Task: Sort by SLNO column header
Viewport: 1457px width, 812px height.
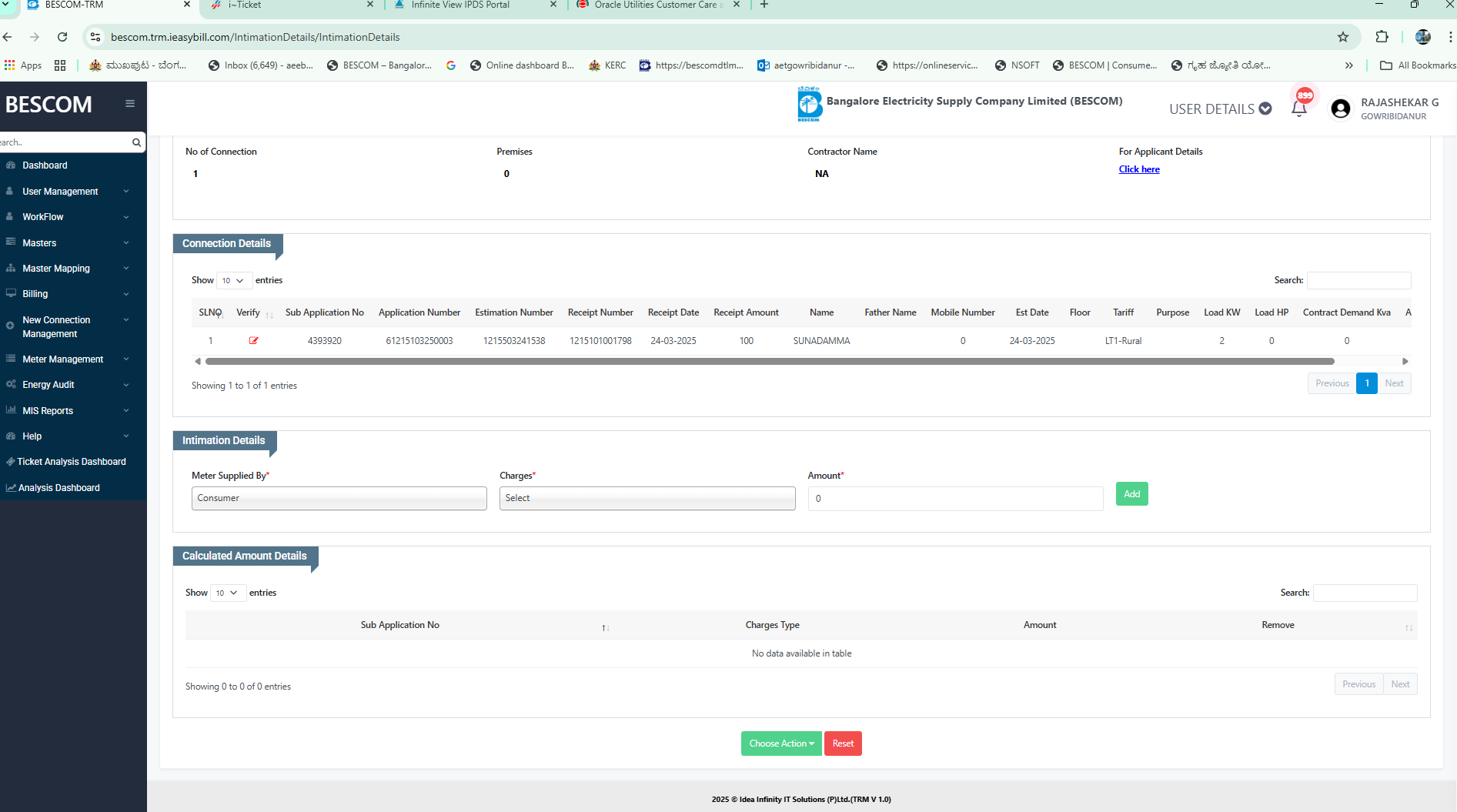Action: [210, 312]
